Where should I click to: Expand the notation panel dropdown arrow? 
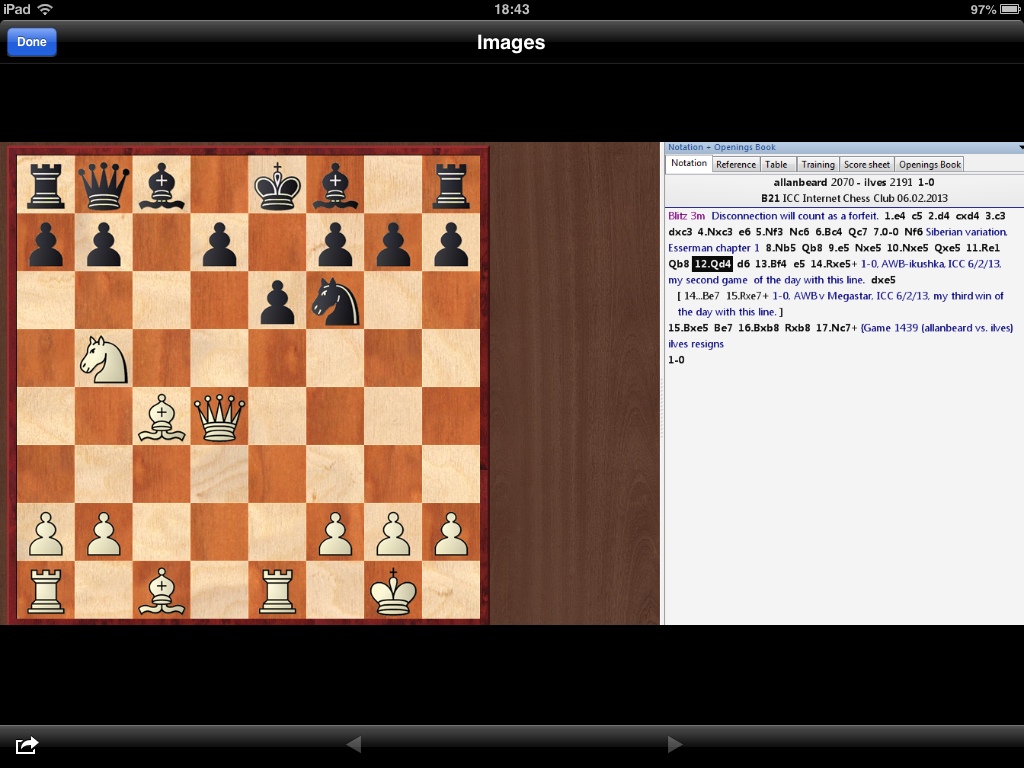point(1020,148)
